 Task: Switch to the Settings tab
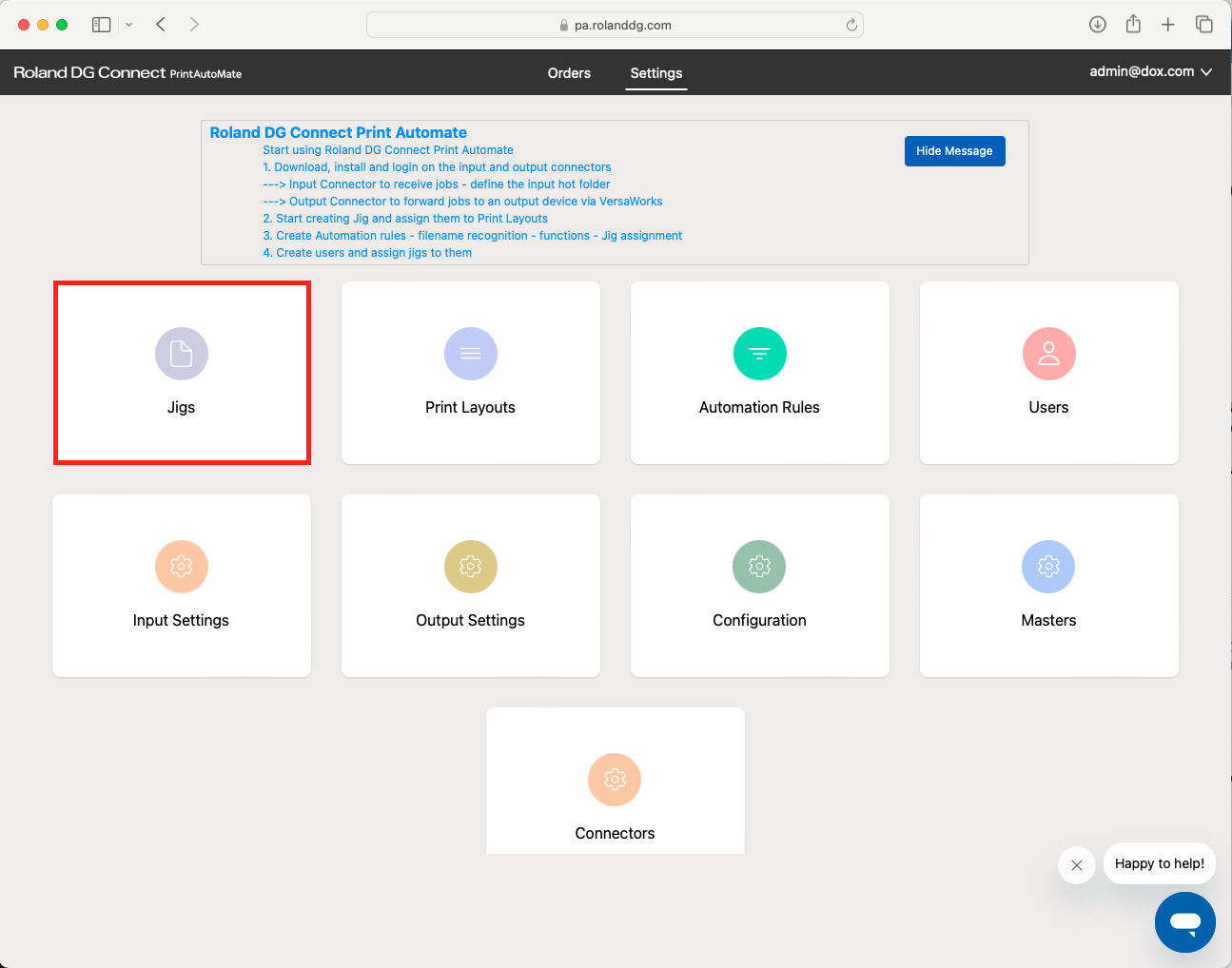click(x=656, y=73)
